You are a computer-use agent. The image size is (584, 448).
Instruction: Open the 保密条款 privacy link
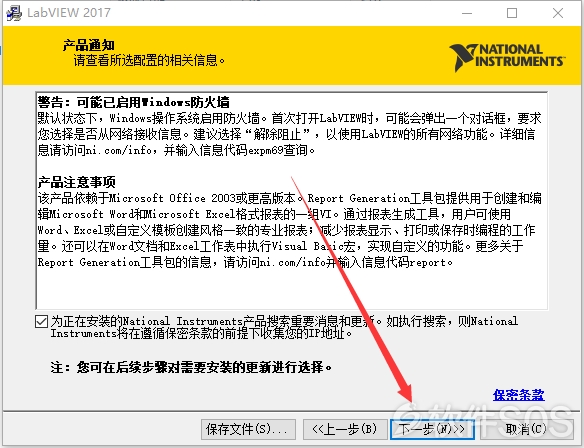pyautogui.click(x=518, y=395)
